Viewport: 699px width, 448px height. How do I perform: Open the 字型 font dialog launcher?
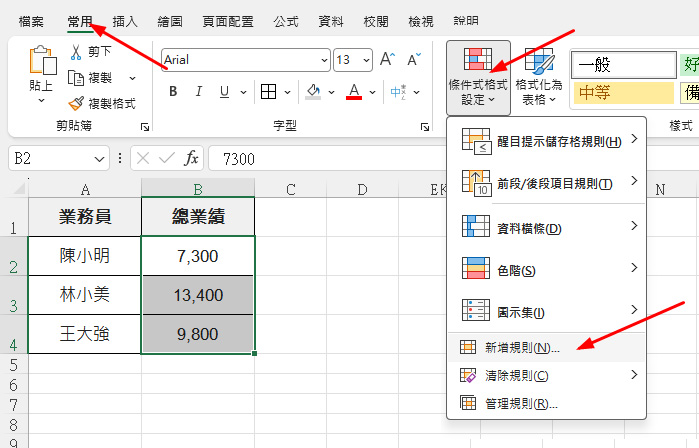[x=424, y=127]
